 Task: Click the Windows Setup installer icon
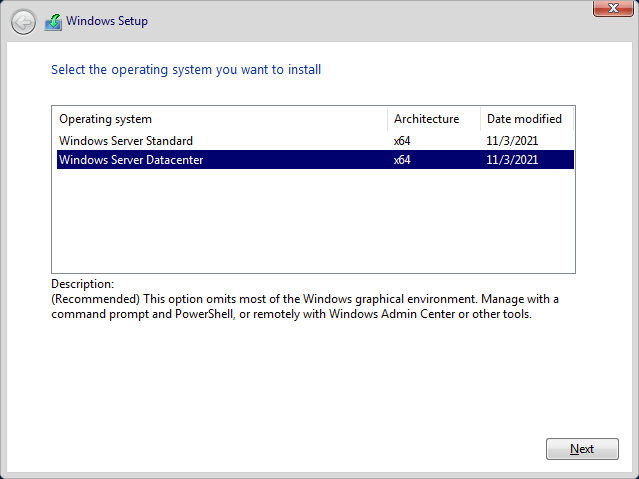(x=53, y=22)
